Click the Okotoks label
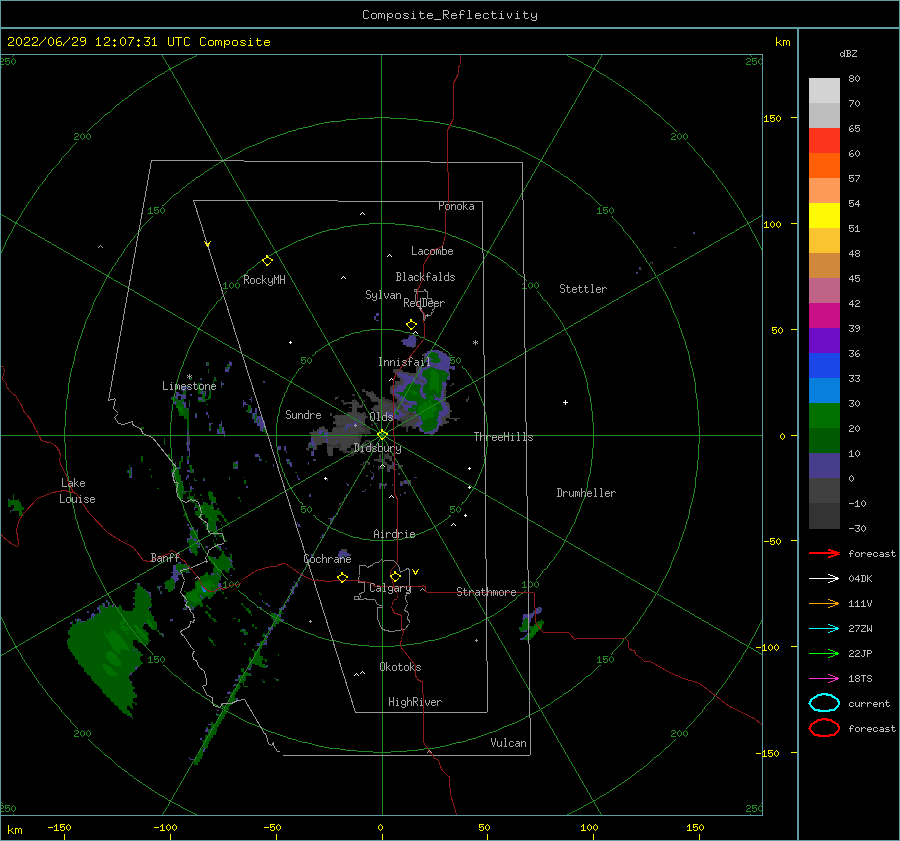The image size is (900, 841). [400, 667]
